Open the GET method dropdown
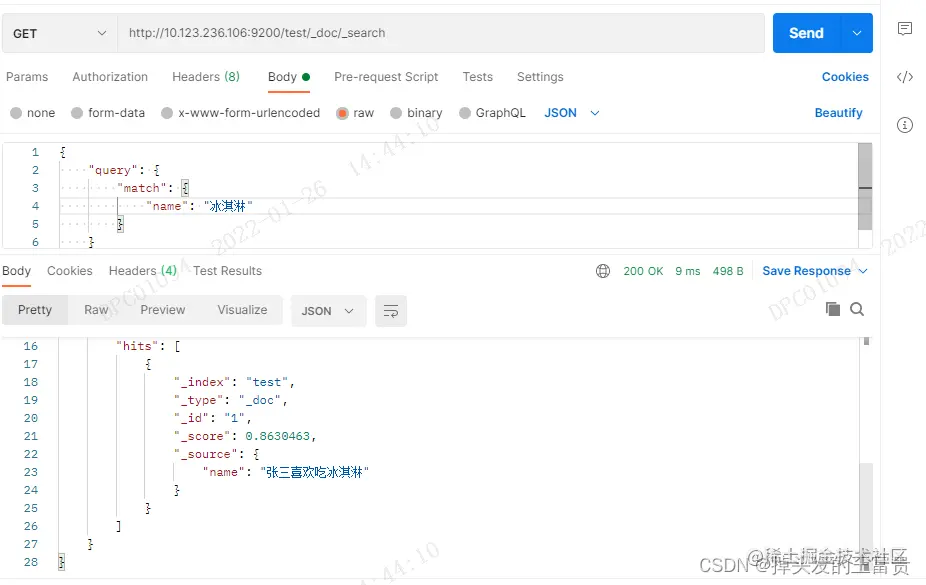This screenshot has height=585, width=926. coord(60,33)
